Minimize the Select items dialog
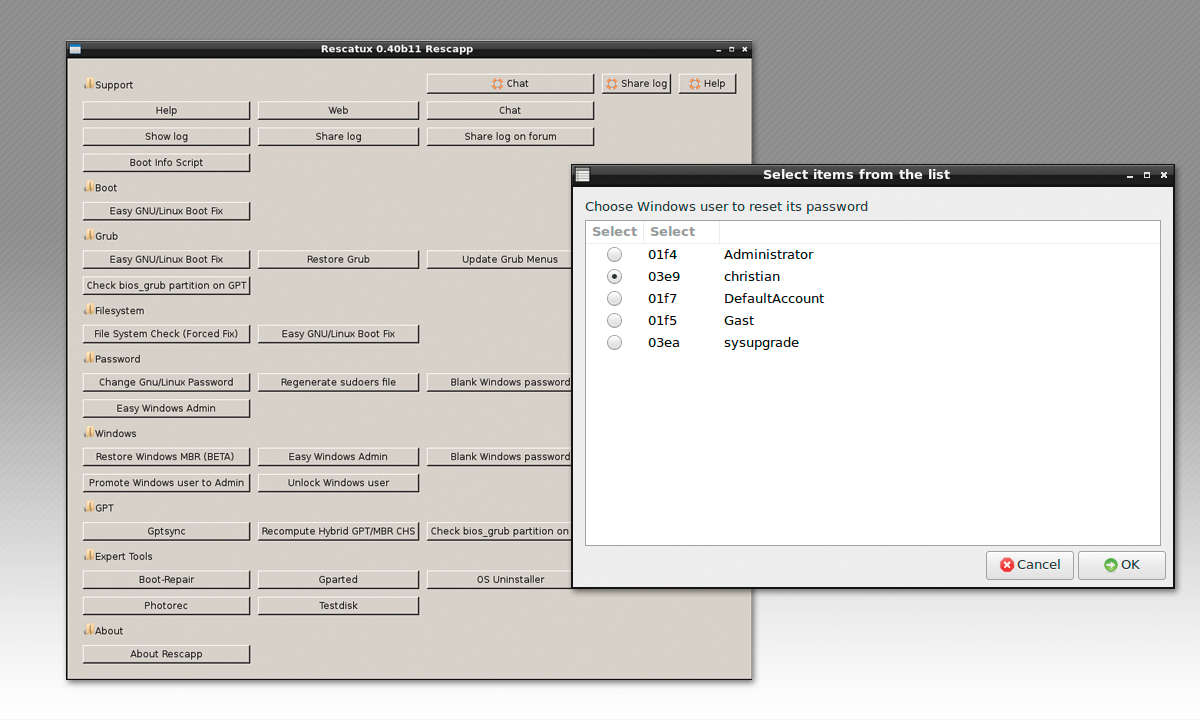1200x720 pixels. pyautogui.click(x=1129, y=175)
